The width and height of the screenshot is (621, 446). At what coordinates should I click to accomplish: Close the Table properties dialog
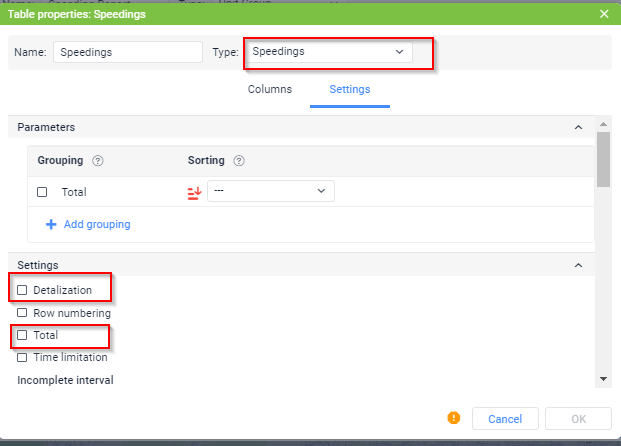(x=603, y=14)
